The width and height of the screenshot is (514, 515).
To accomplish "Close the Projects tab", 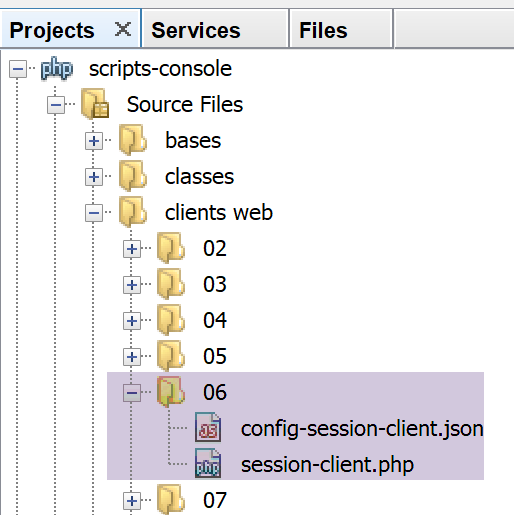I will point(123,29).
